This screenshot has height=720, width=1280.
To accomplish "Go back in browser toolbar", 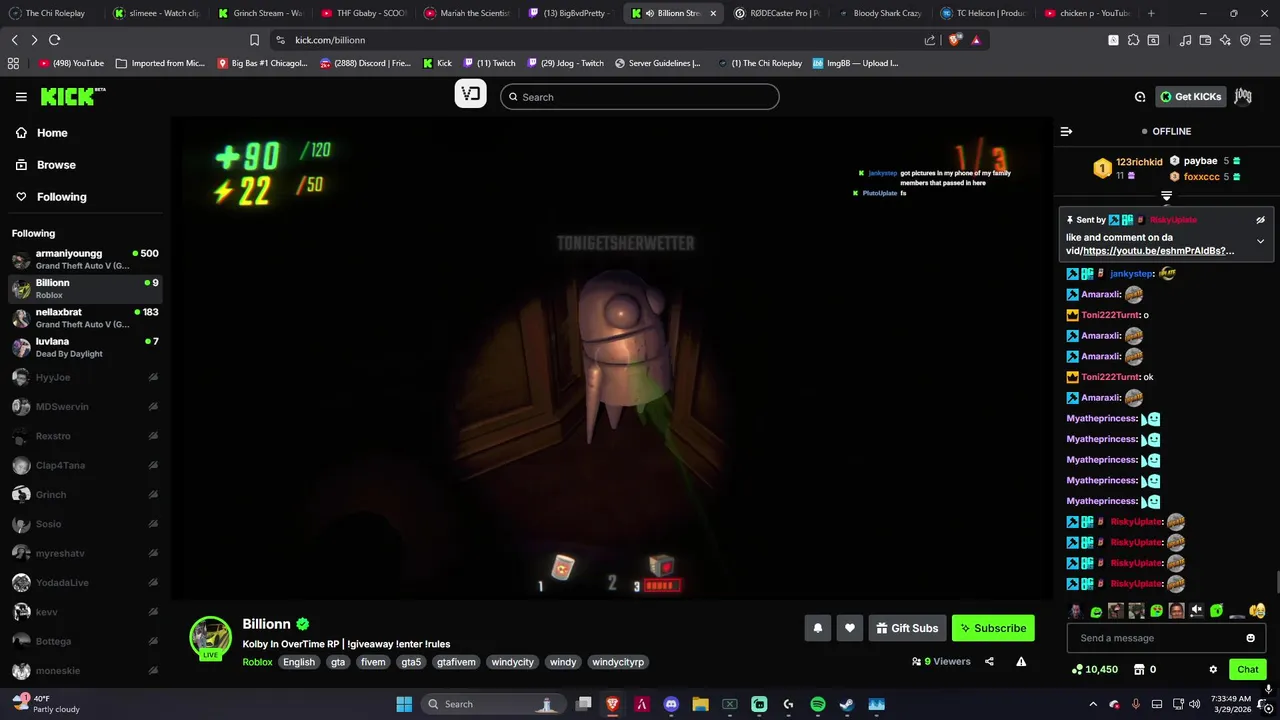I will coord(15,40).
